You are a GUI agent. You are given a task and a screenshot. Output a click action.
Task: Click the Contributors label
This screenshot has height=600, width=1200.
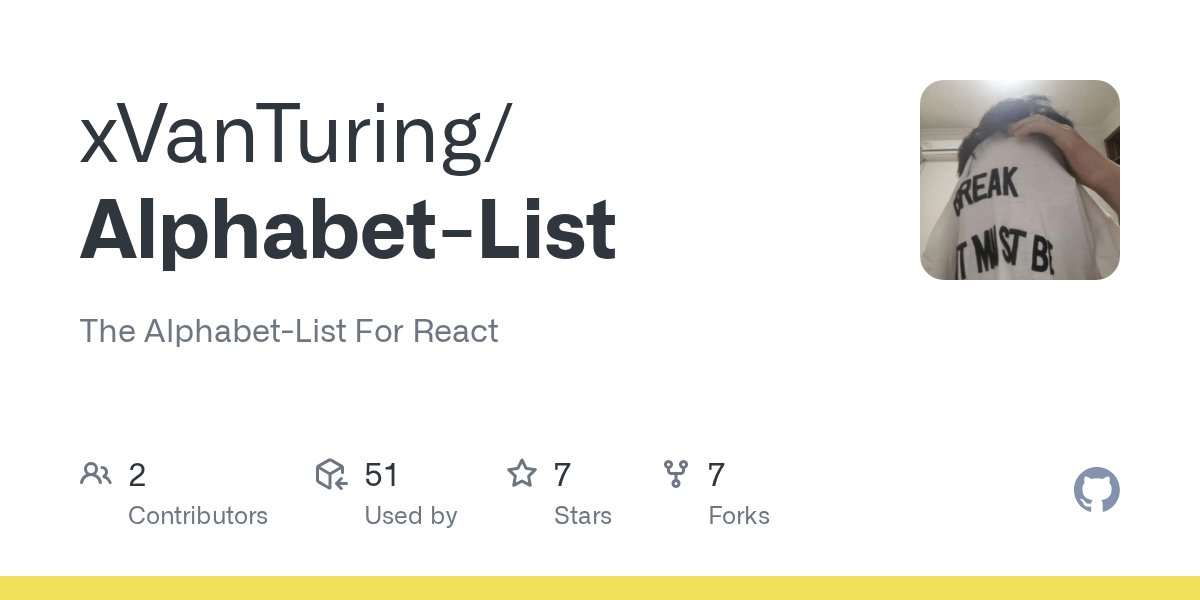tap(198, 516)
